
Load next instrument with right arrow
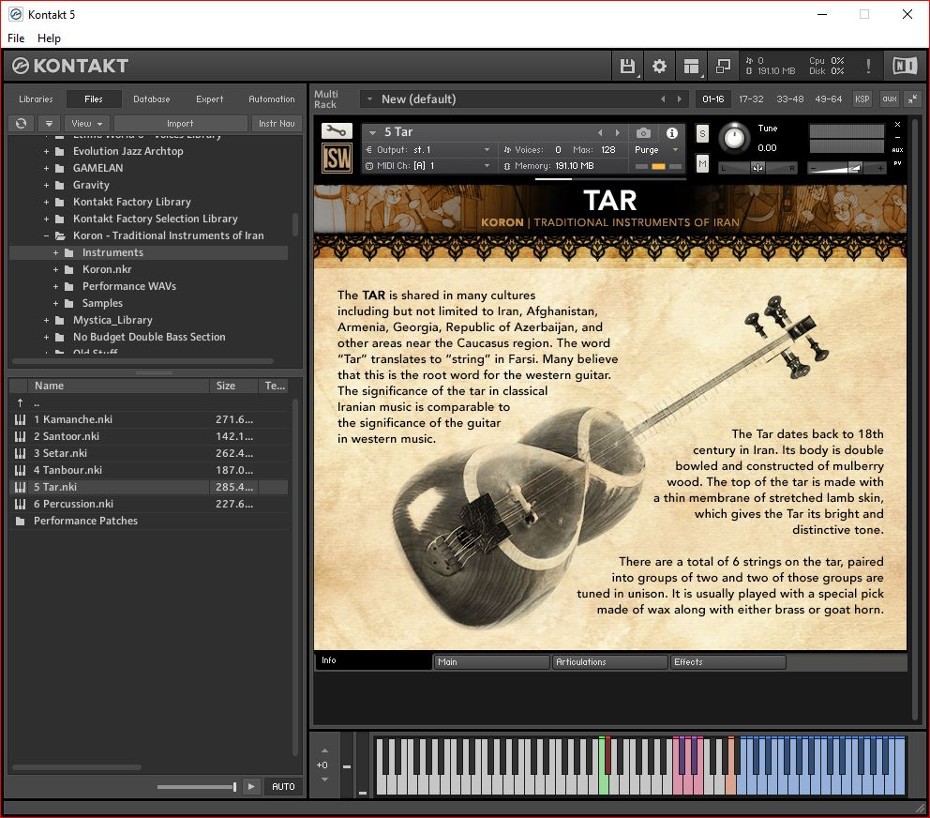click(617, 132)
